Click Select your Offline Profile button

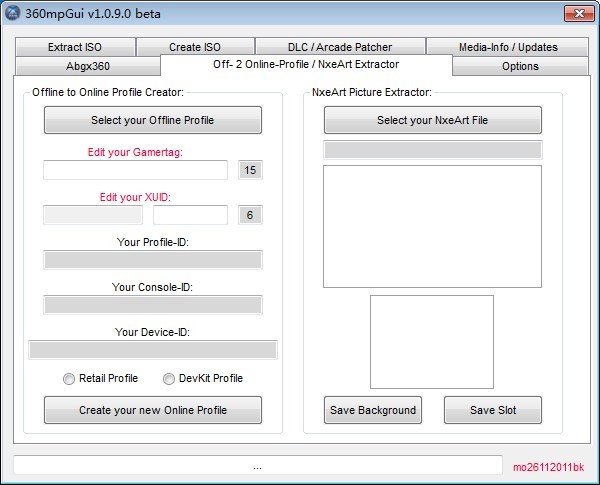point(153,120)
